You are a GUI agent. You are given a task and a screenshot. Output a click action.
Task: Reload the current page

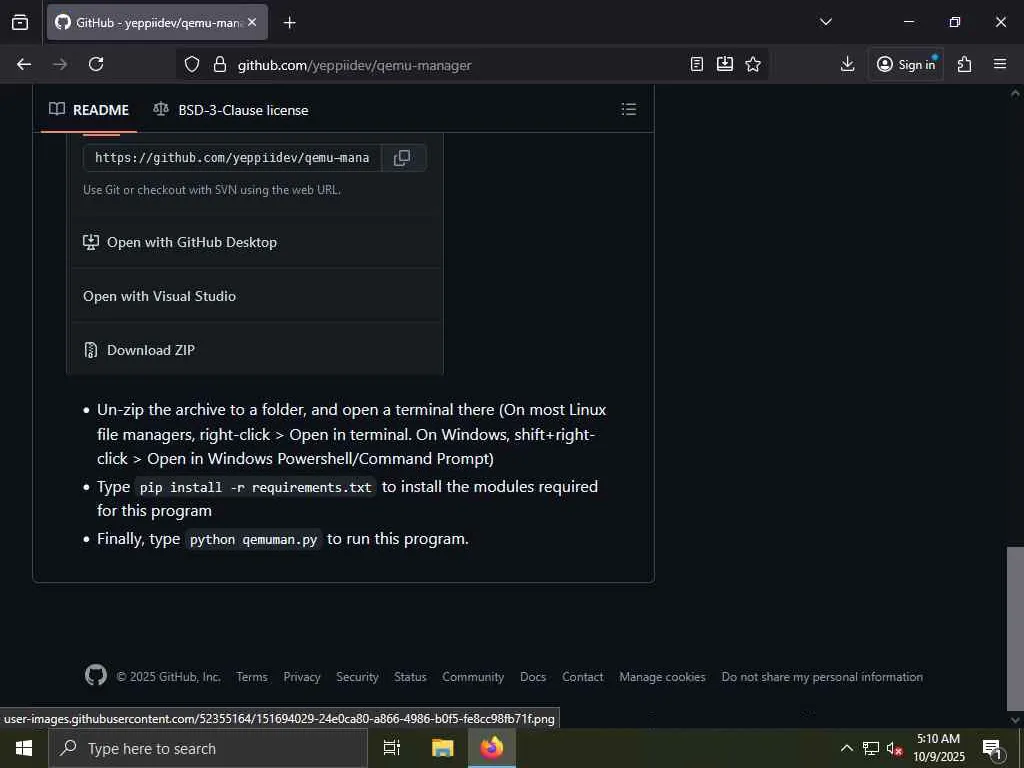click(x=96, y=64)
